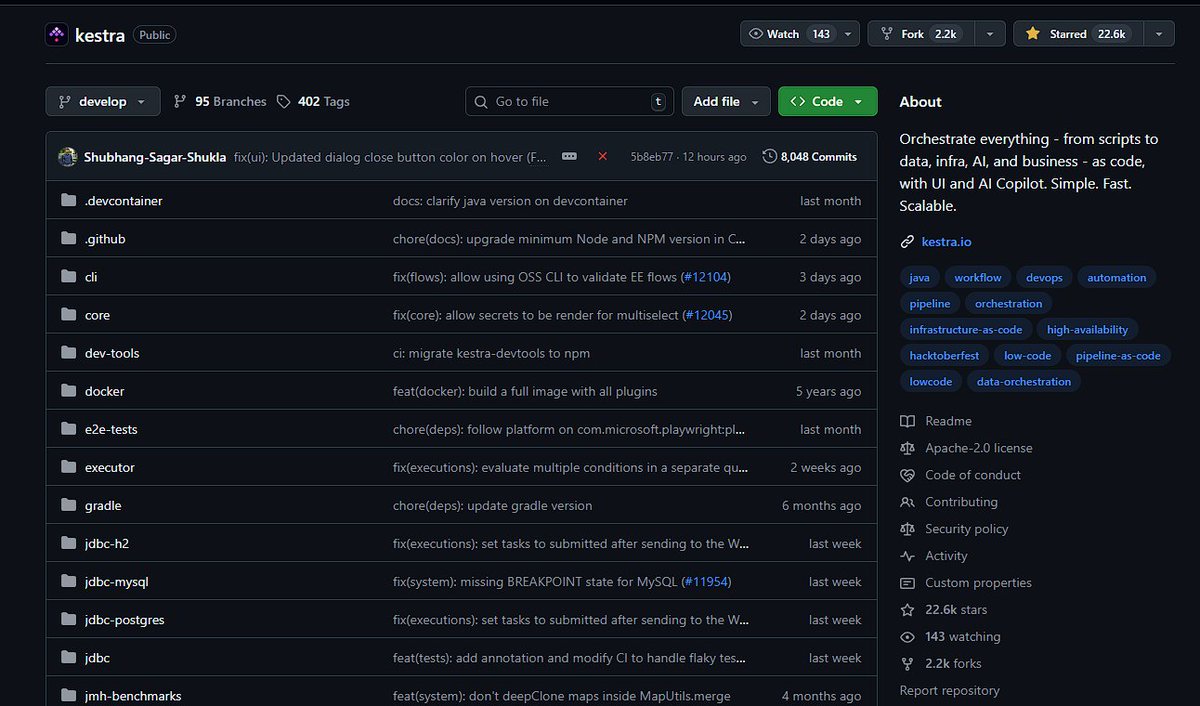Viewport: 1200px width, 706px height.
Task: Click the folder icon for docker
Action: (68, 391)
